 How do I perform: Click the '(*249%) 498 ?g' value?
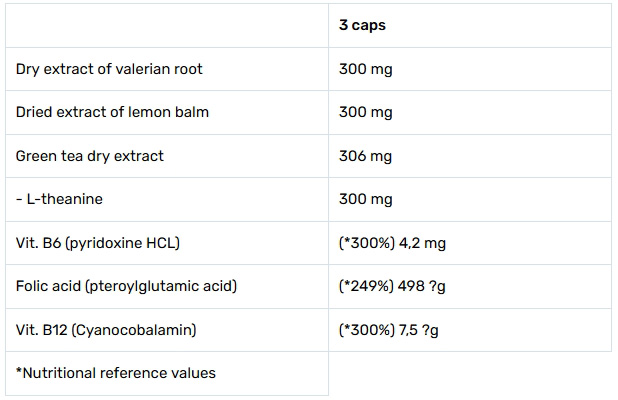tap(392, 286)
